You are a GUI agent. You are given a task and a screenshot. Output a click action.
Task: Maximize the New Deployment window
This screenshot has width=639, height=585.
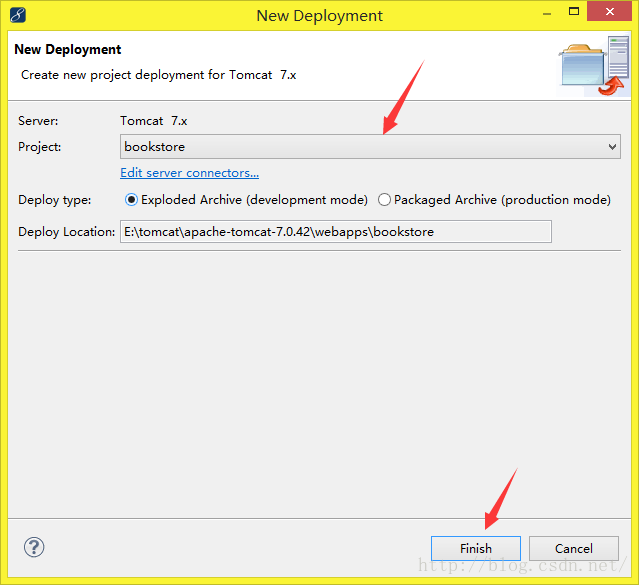pyautogui.click(x=574, y=11)
